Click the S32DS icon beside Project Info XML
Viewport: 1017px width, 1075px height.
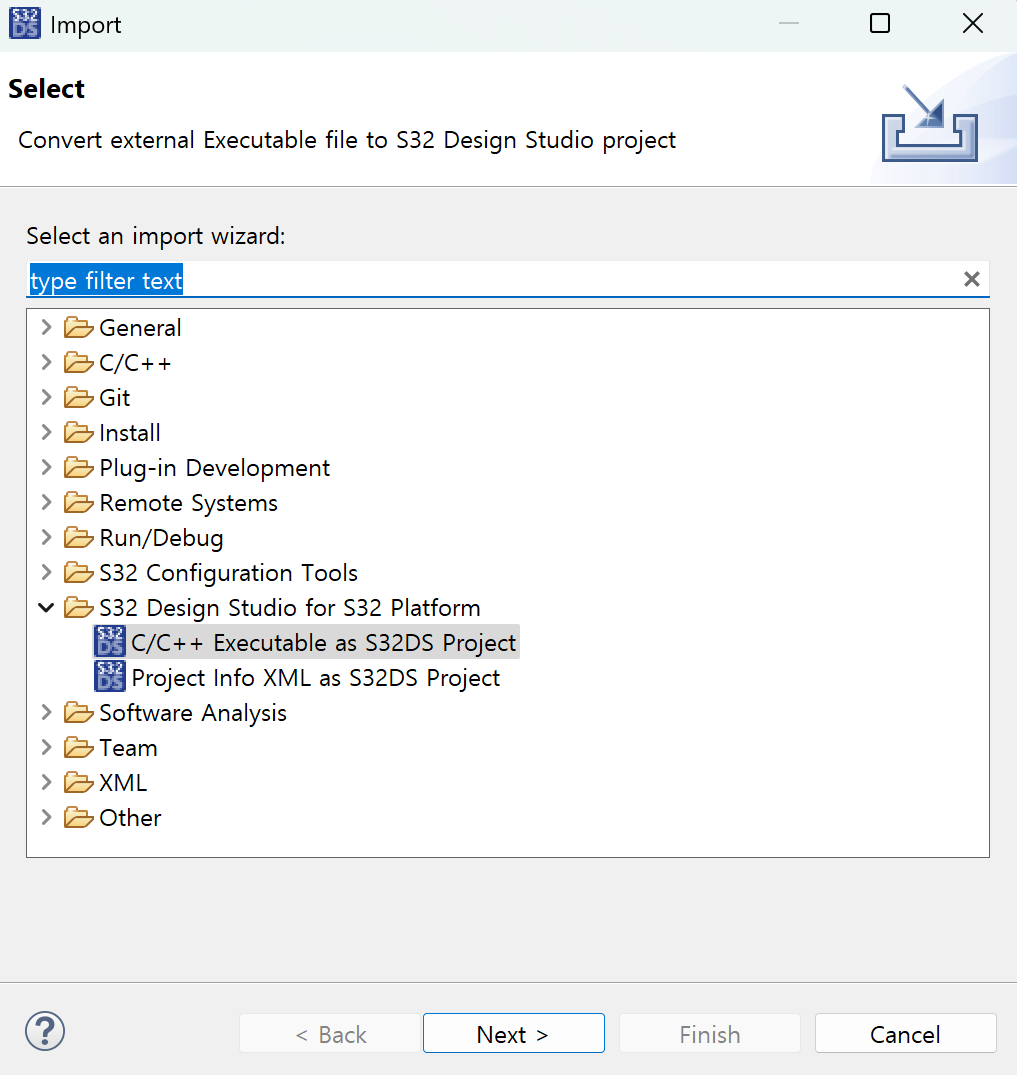[x=110, y=677]
